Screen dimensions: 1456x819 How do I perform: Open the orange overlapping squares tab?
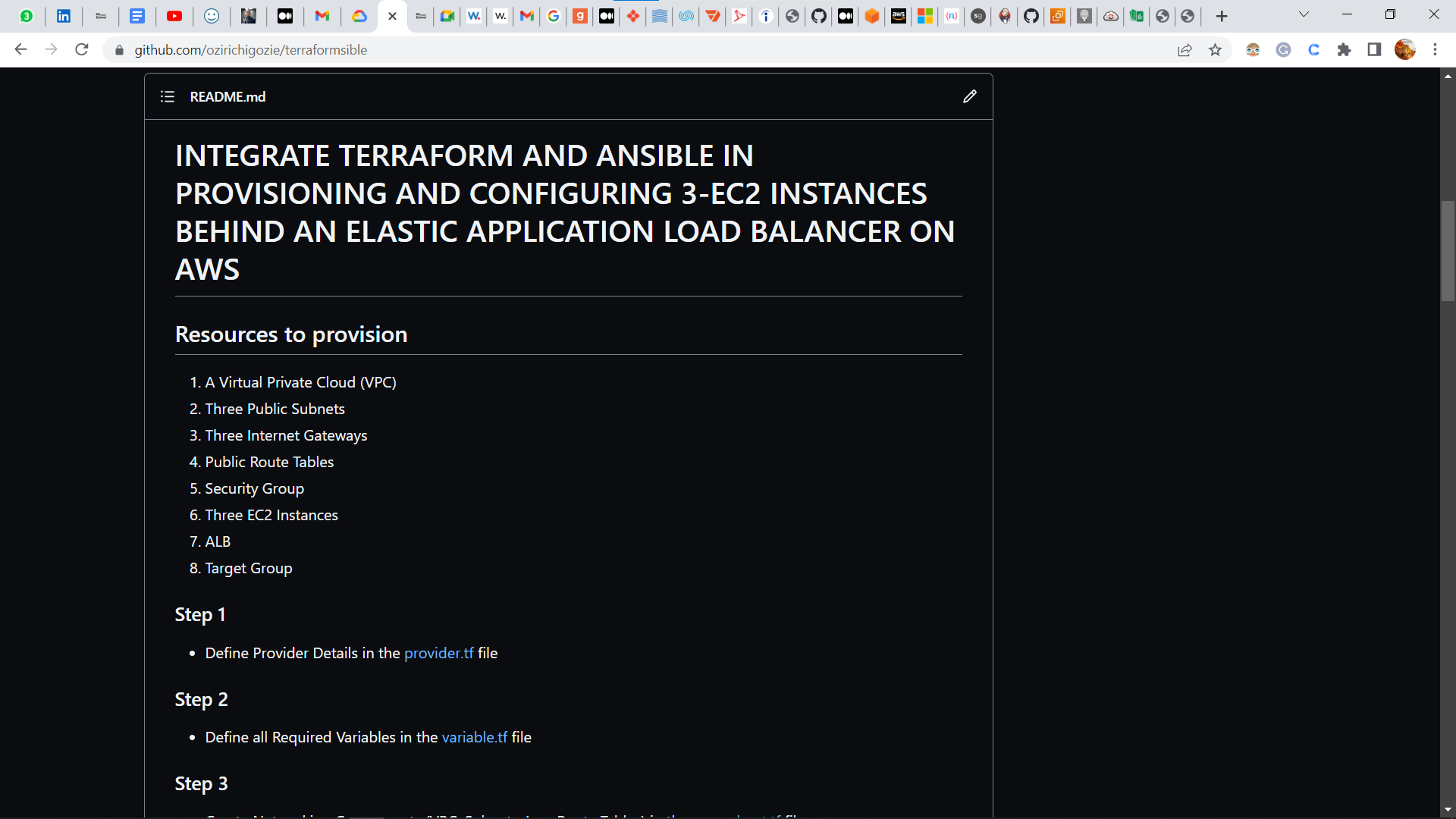point(1058,16)
